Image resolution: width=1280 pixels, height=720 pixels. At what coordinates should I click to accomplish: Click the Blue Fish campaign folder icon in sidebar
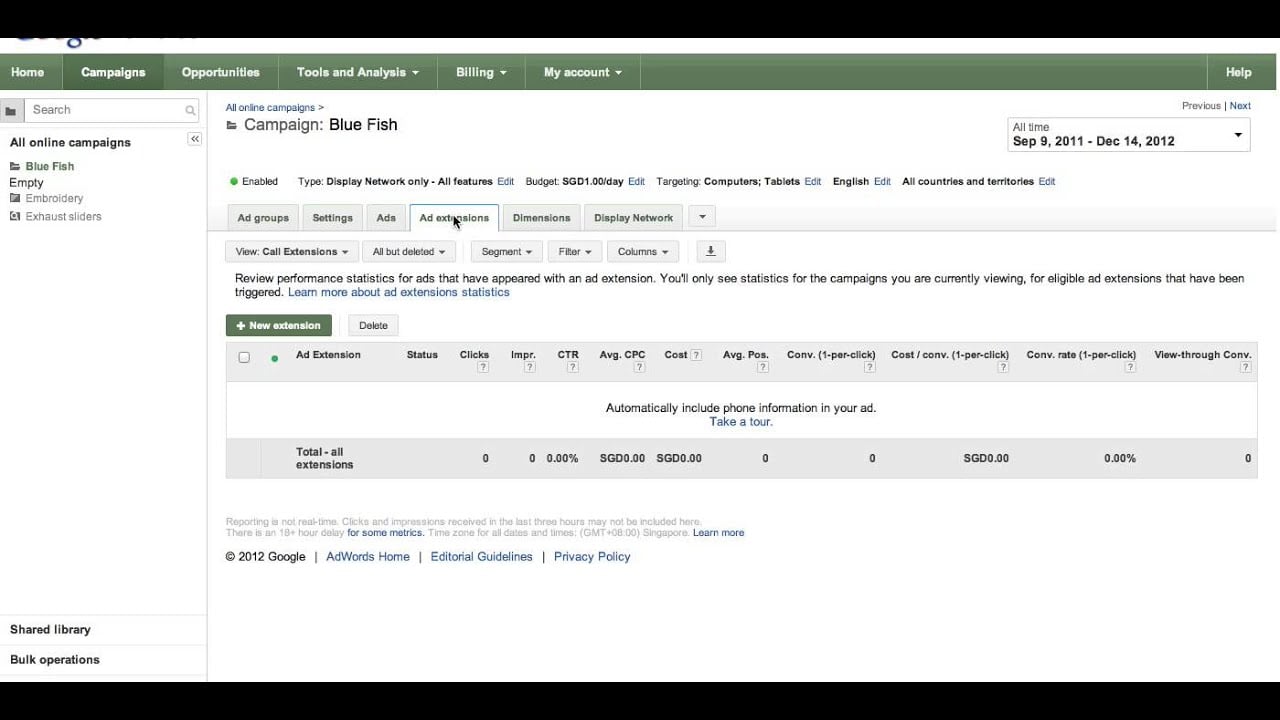coord(15,167)
